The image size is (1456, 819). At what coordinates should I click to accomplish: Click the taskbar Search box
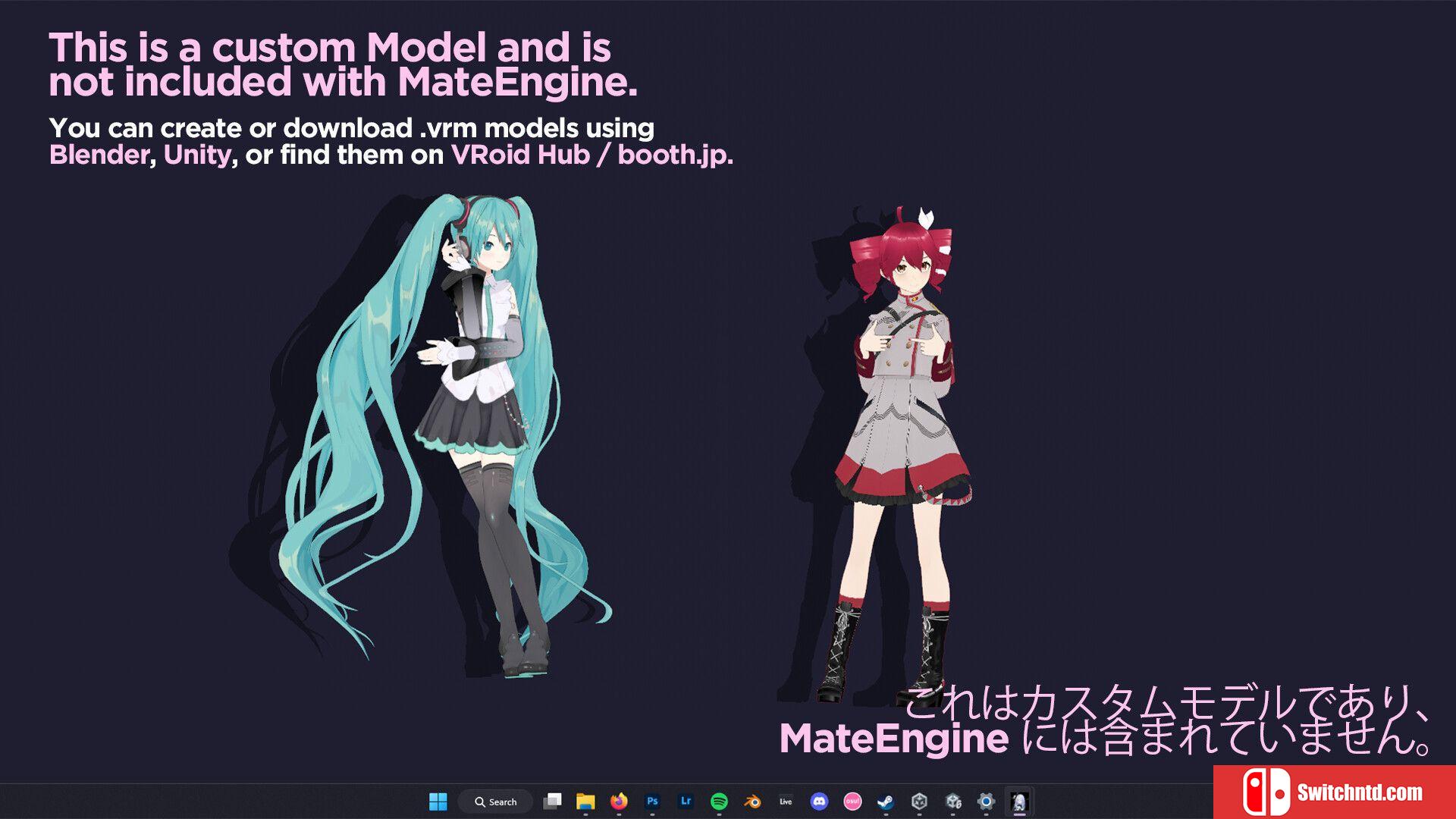(496, 802)
